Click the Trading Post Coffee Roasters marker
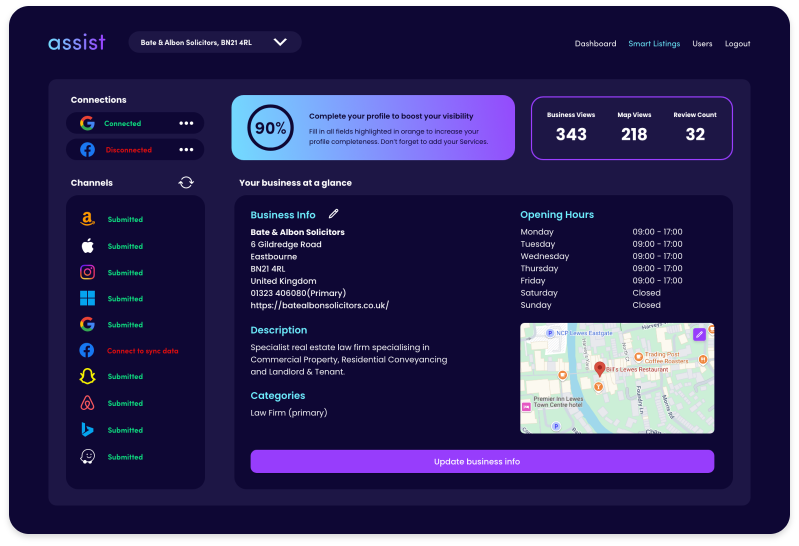The width and height of the screenshot is (799, 546). click(x=638, y=357)
